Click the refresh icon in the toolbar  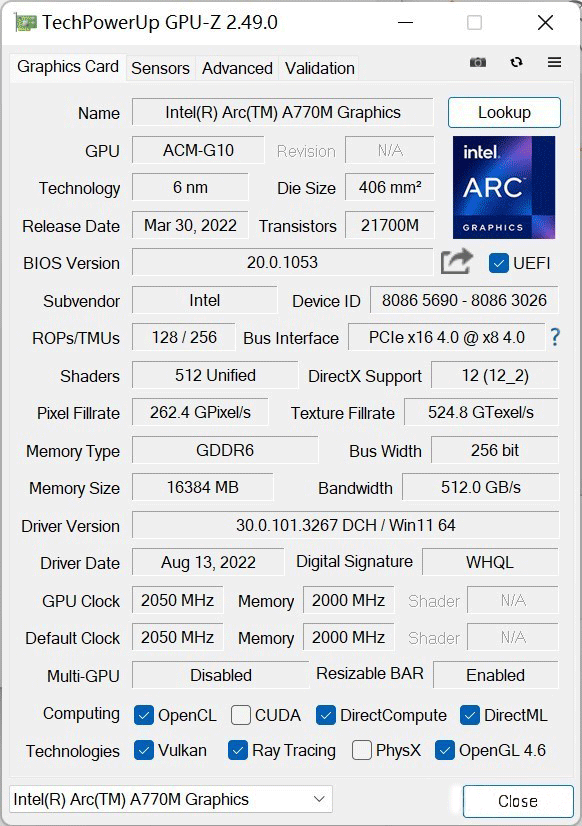coord(516,61)
